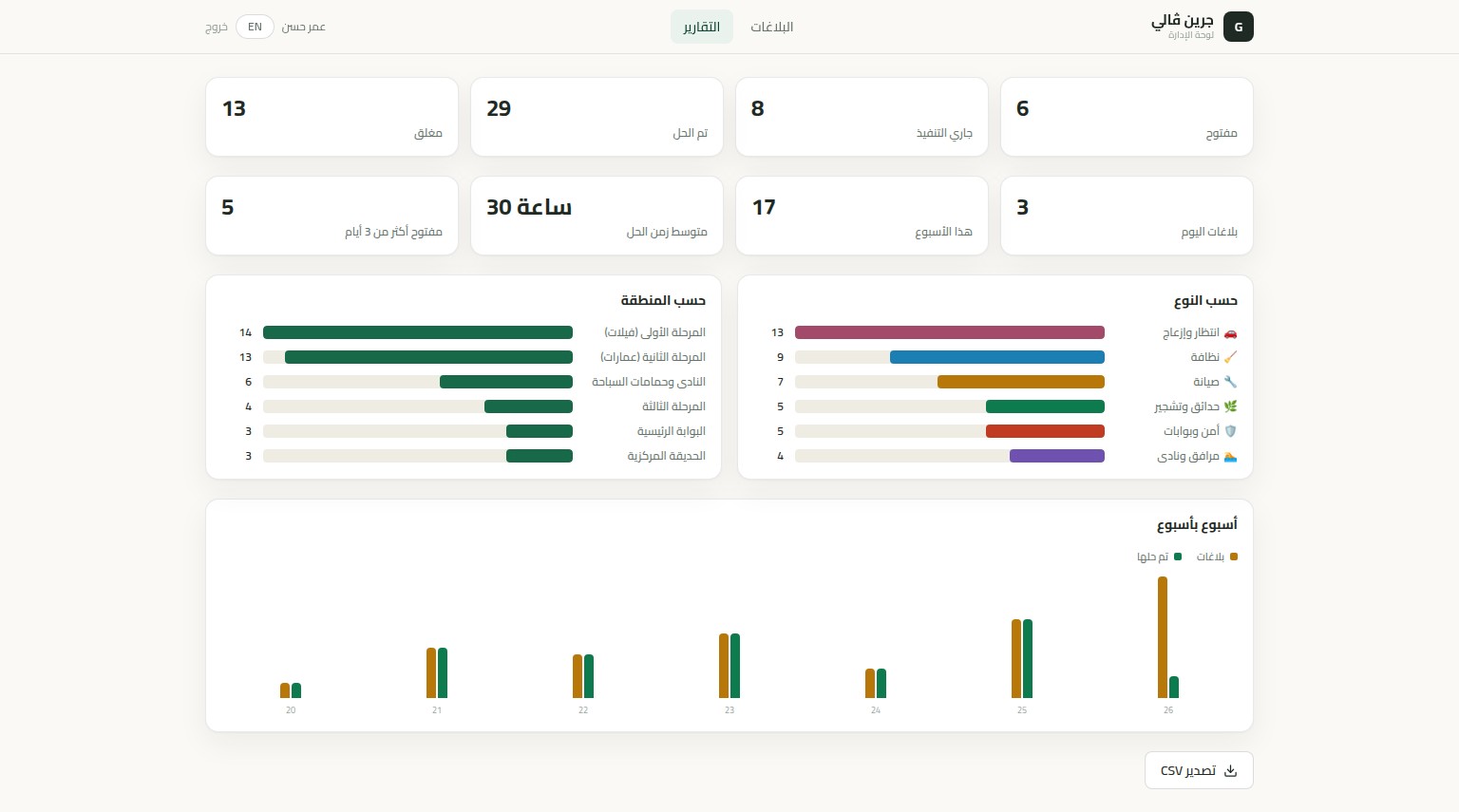Click the حسب النوع chart heading
Image resolution: width=1459 pixels, height=812 pixels.
[1205, 301]
